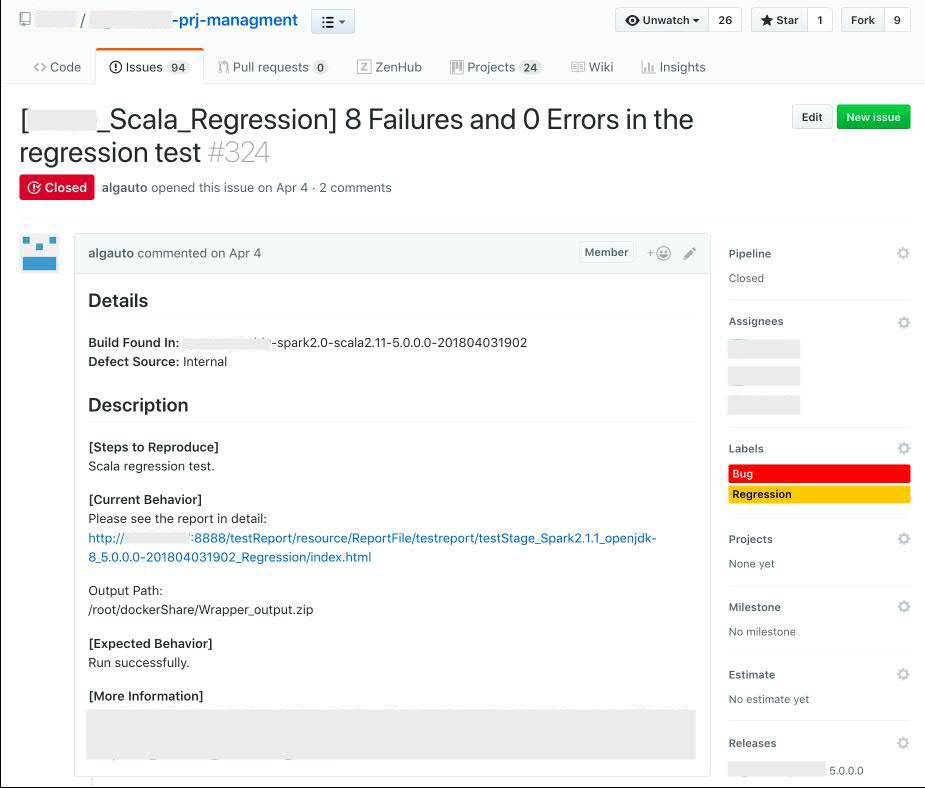This screenshot has height=788, width=925.
Task: Open the list view dropdown beside repo name
Action: [333, 21]
